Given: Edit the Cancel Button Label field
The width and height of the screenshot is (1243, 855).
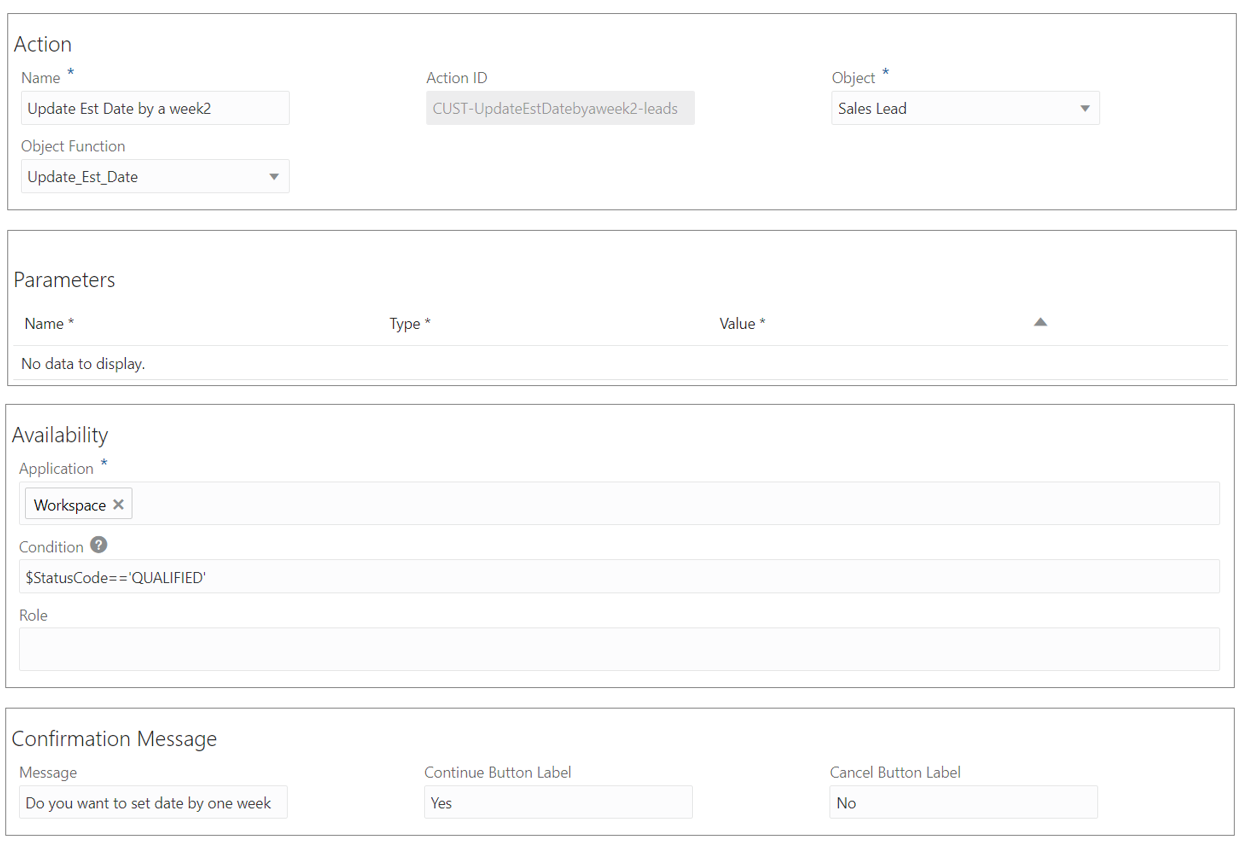Looking at the screenshot, I should tap(963, 803).
